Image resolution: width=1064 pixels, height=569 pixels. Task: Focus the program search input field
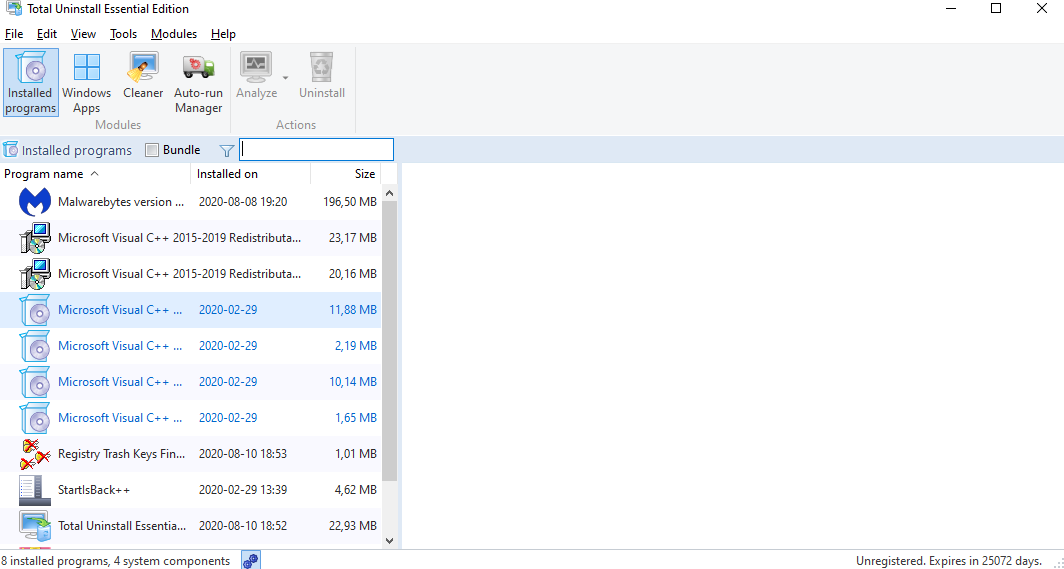(x=316, y=149)
